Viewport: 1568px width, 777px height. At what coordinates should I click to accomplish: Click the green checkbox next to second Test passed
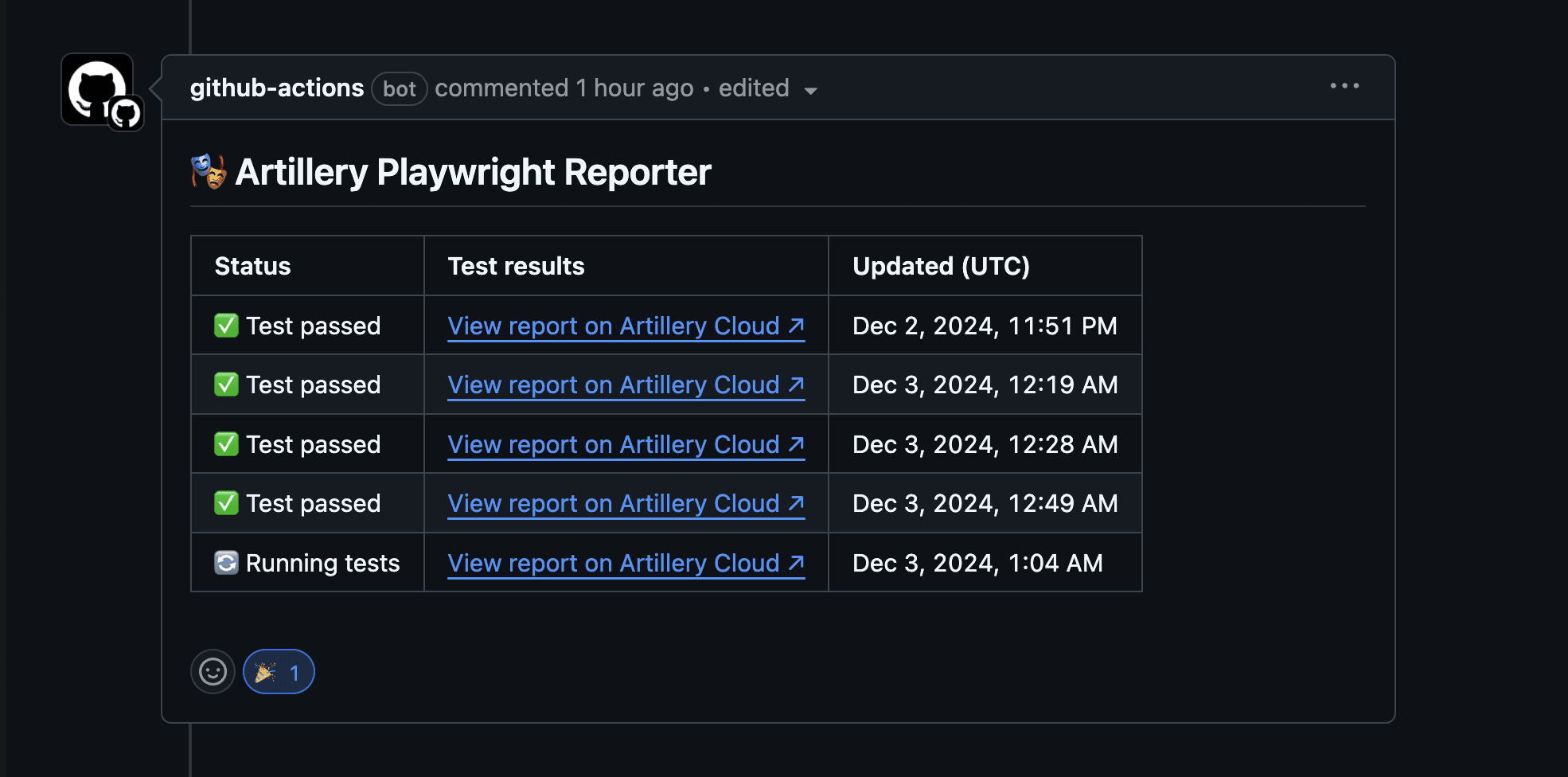tap(226, 384)
